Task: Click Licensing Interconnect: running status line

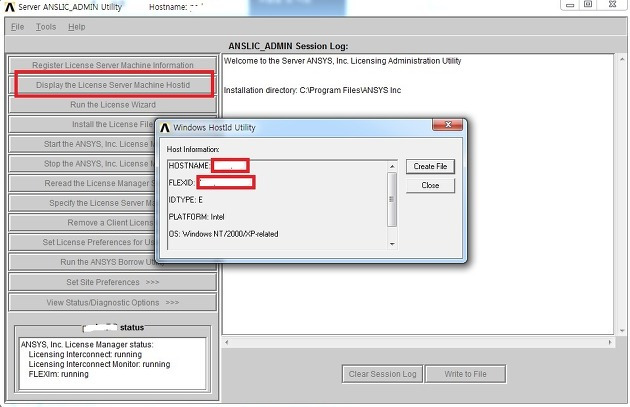Action: [85, 354]
